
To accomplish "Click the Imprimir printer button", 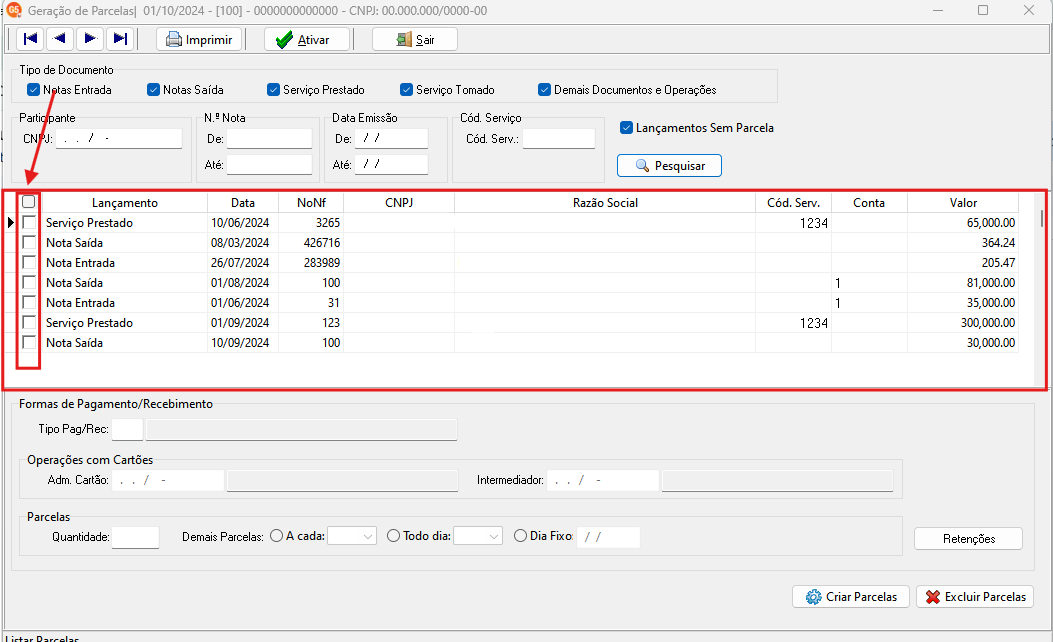I will pos(199,40).
